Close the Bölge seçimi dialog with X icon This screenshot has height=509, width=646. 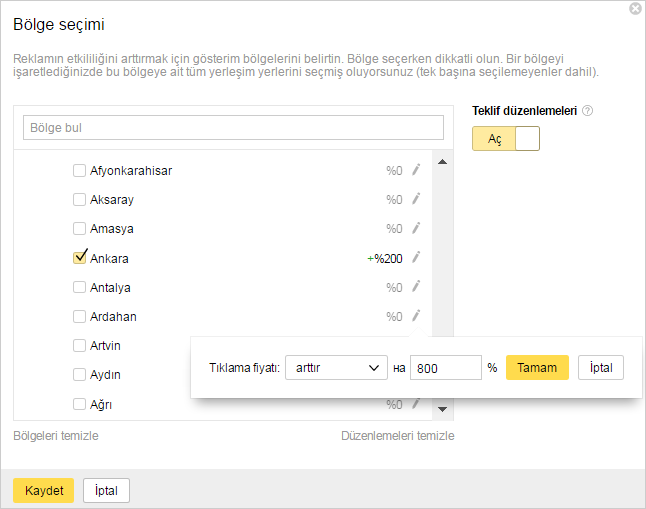pyautogui.click(x=635, y=8)
